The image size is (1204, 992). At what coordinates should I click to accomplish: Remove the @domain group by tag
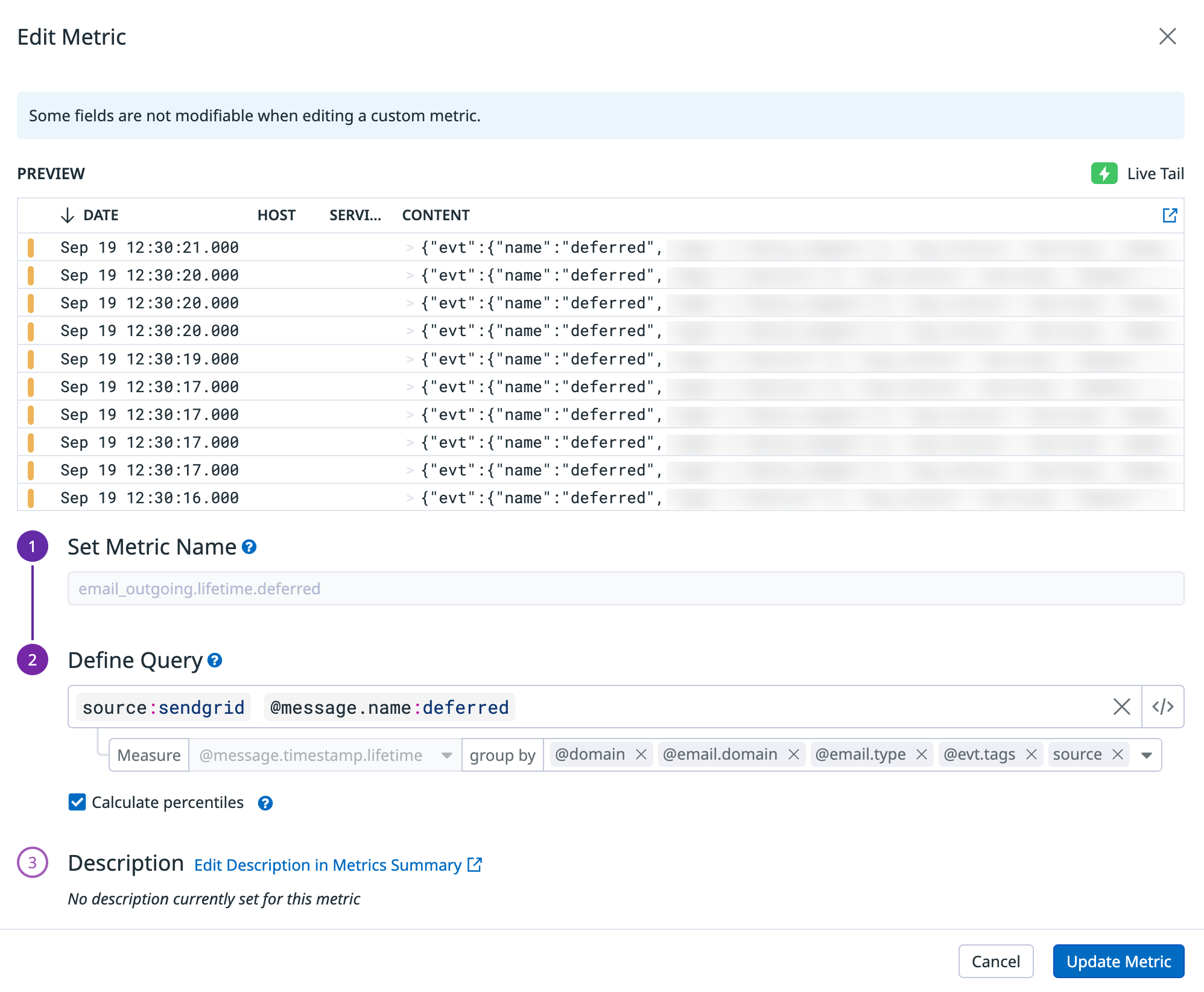(641, 754)
